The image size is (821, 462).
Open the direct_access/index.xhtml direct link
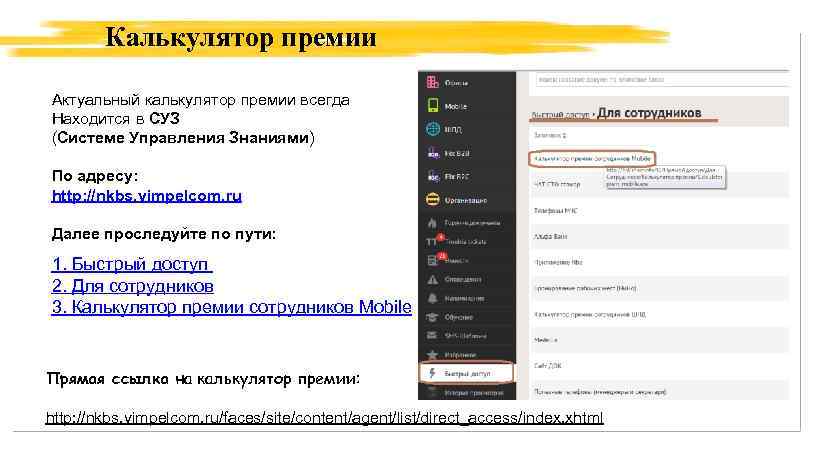click(325, 417)
